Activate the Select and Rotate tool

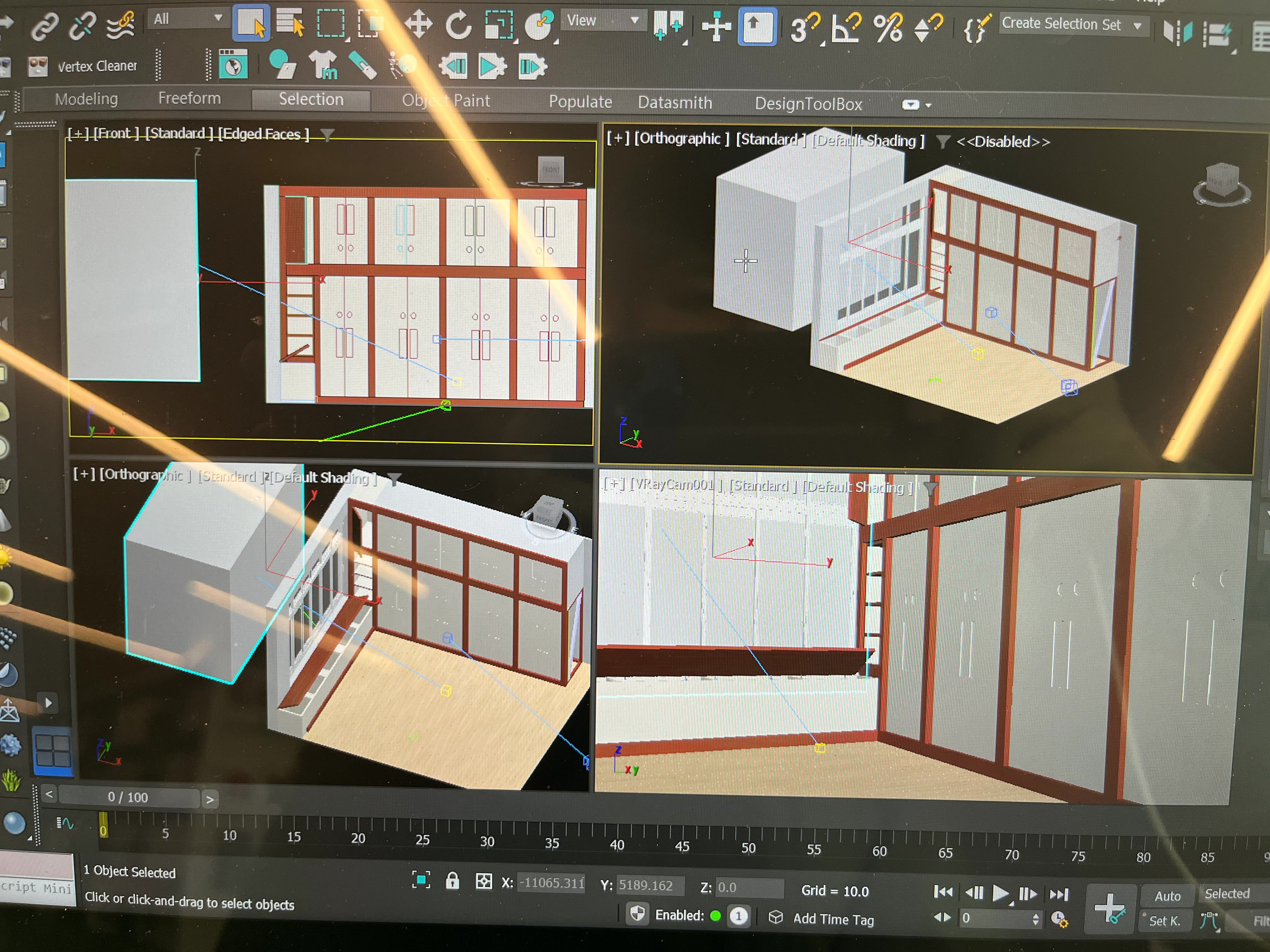click(x=458, y=25)
